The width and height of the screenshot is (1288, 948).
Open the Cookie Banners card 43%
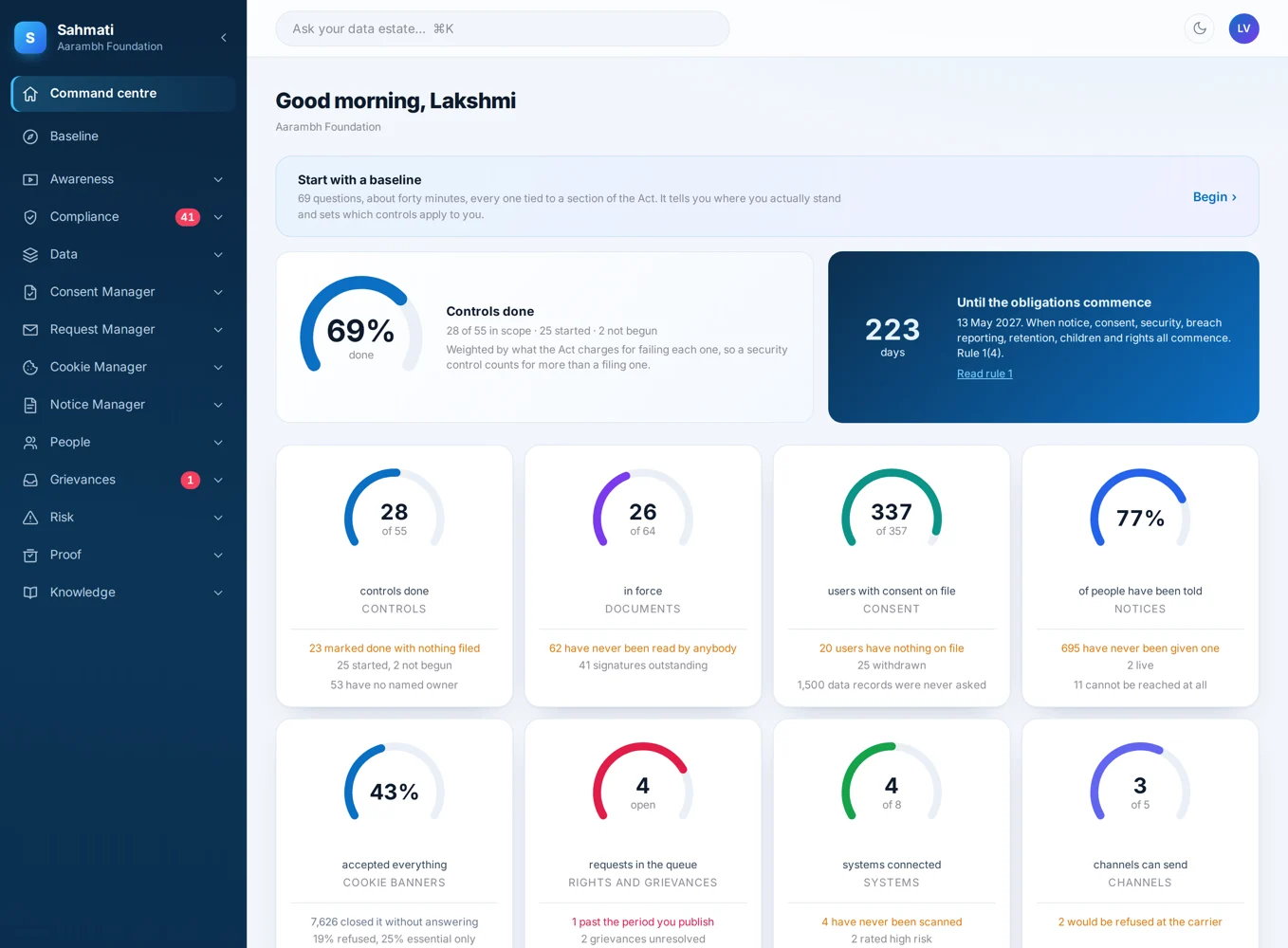pos(395,833)
